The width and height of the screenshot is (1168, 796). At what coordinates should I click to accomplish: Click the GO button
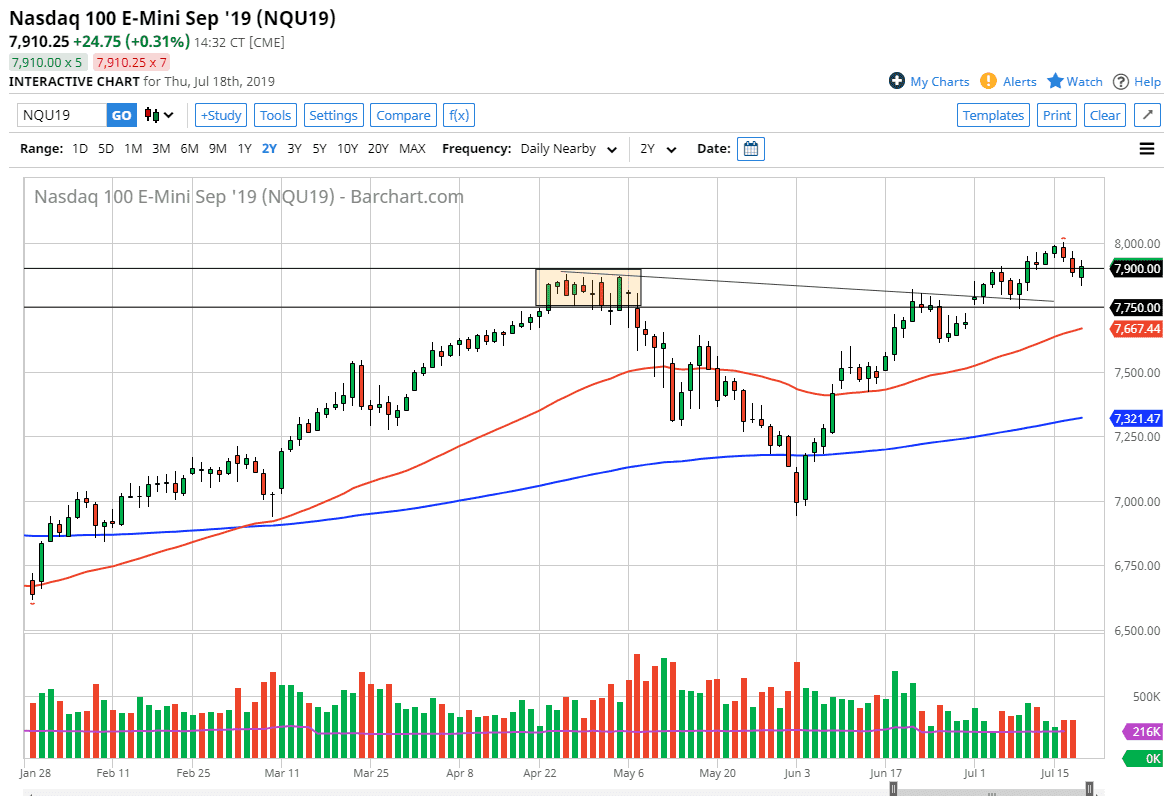121,115
